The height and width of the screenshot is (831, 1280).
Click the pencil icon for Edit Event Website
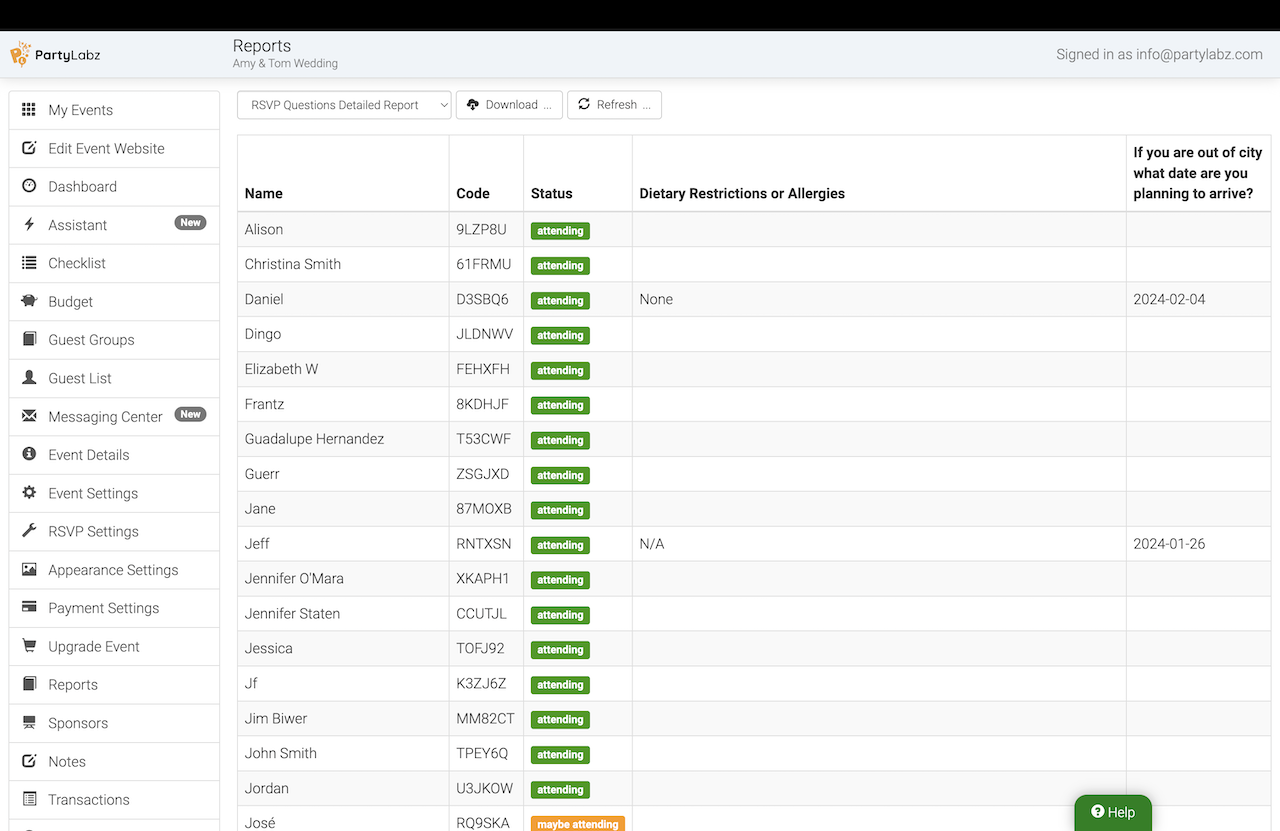[29, 148]
